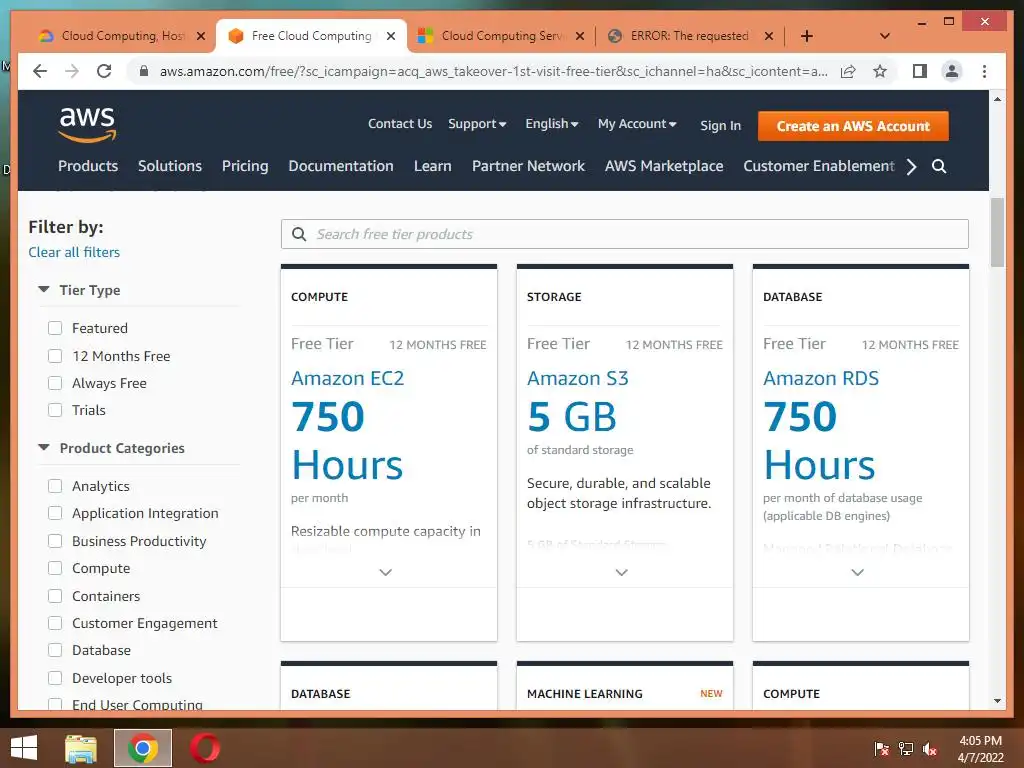
Task: Check the Analytics category checkbox
Action: tap(55, 486)
